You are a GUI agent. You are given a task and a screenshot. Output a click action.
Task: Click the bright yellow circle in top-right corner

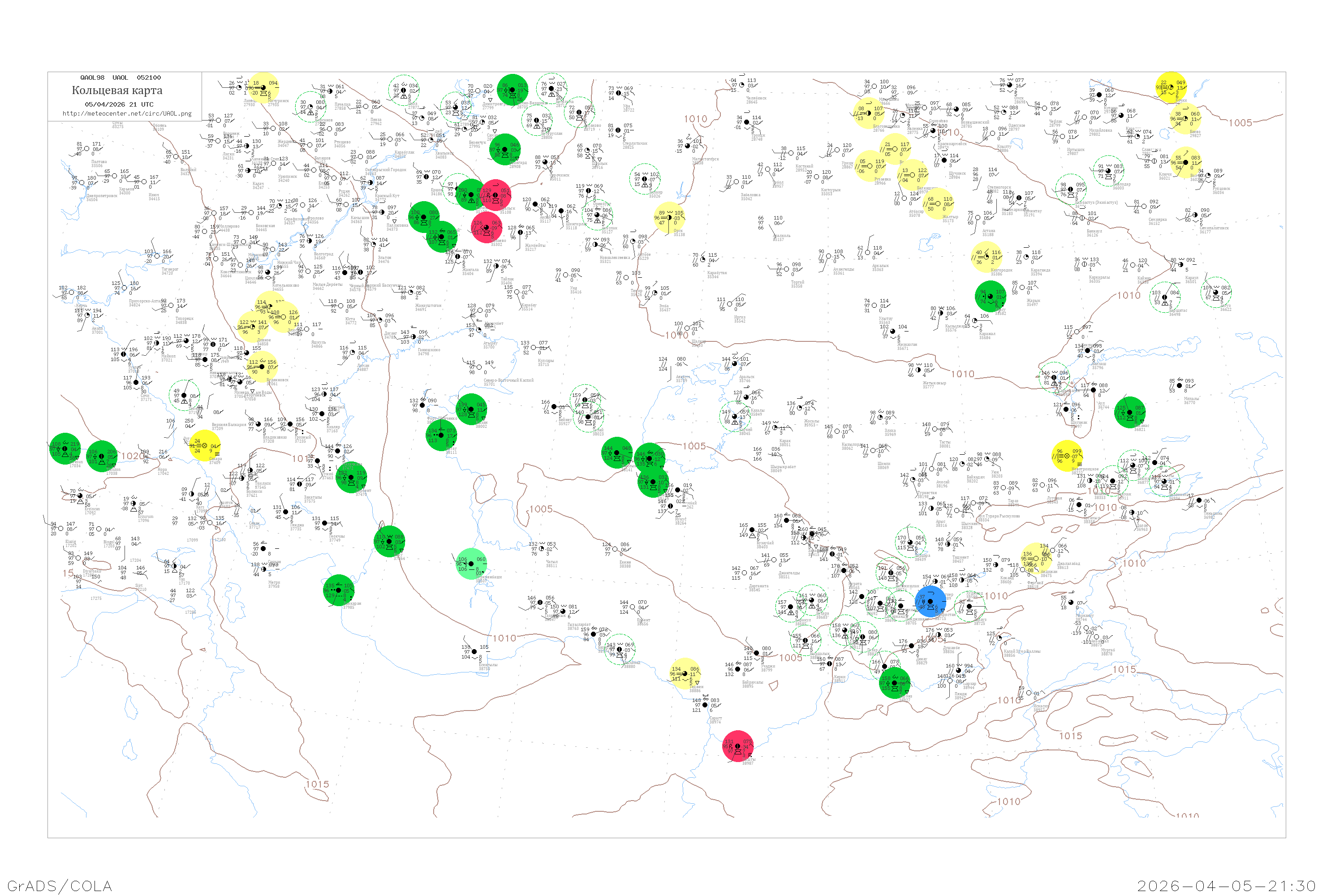[1170, 87]
